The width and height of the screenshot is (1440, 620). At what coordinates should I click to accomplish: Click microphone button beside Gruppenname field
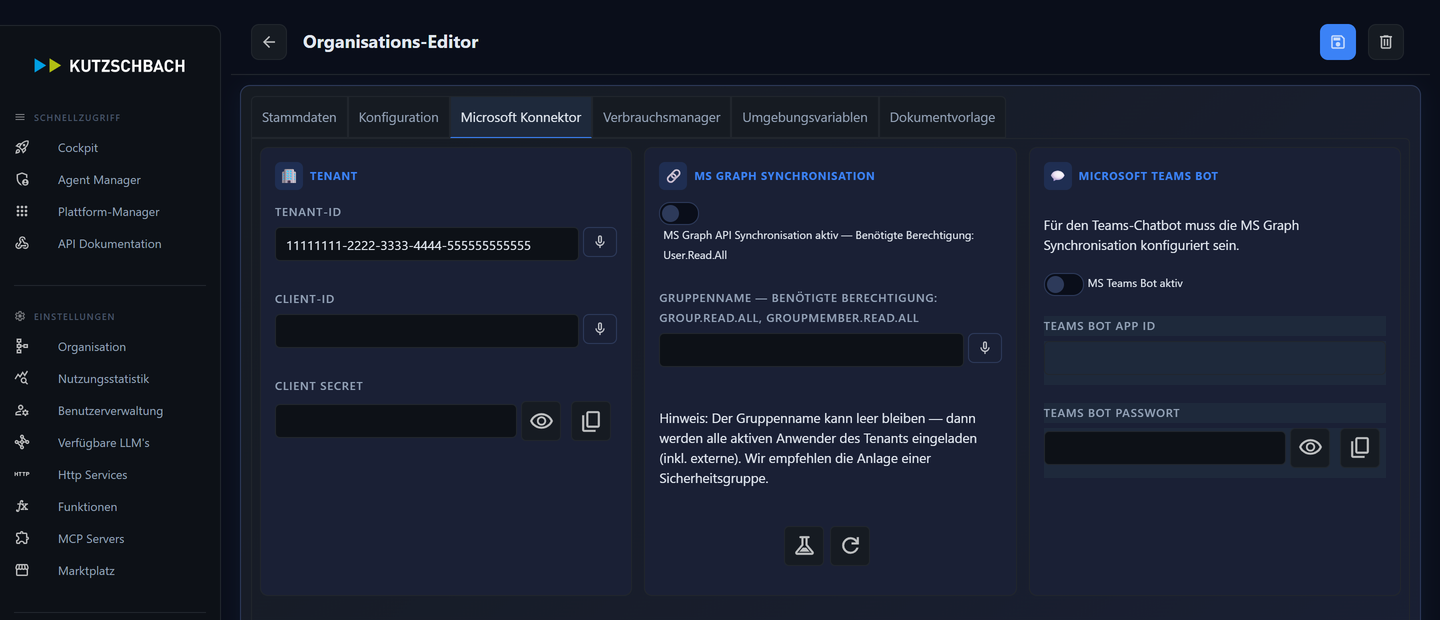[985, 348]
